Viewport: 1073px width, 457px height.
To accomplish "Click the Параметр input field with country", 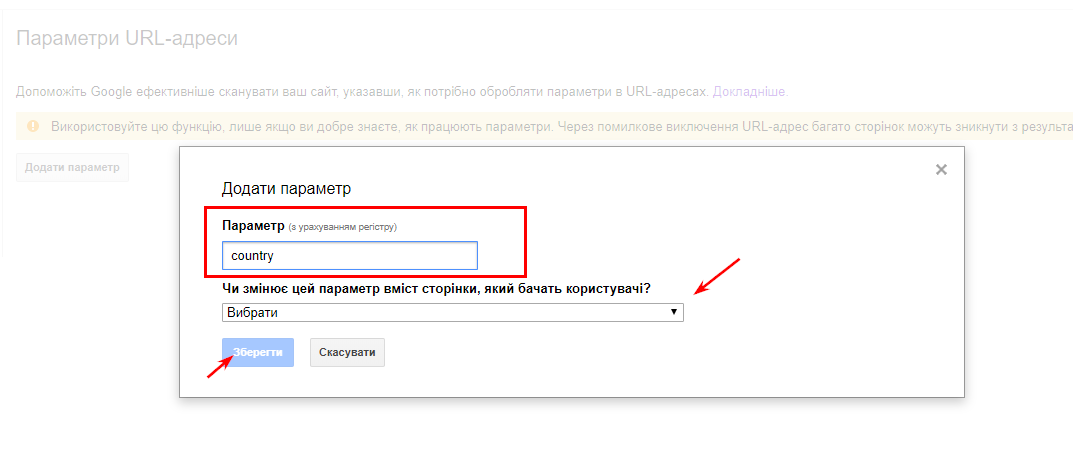I will pyautogui.click(x=350, y=256).
